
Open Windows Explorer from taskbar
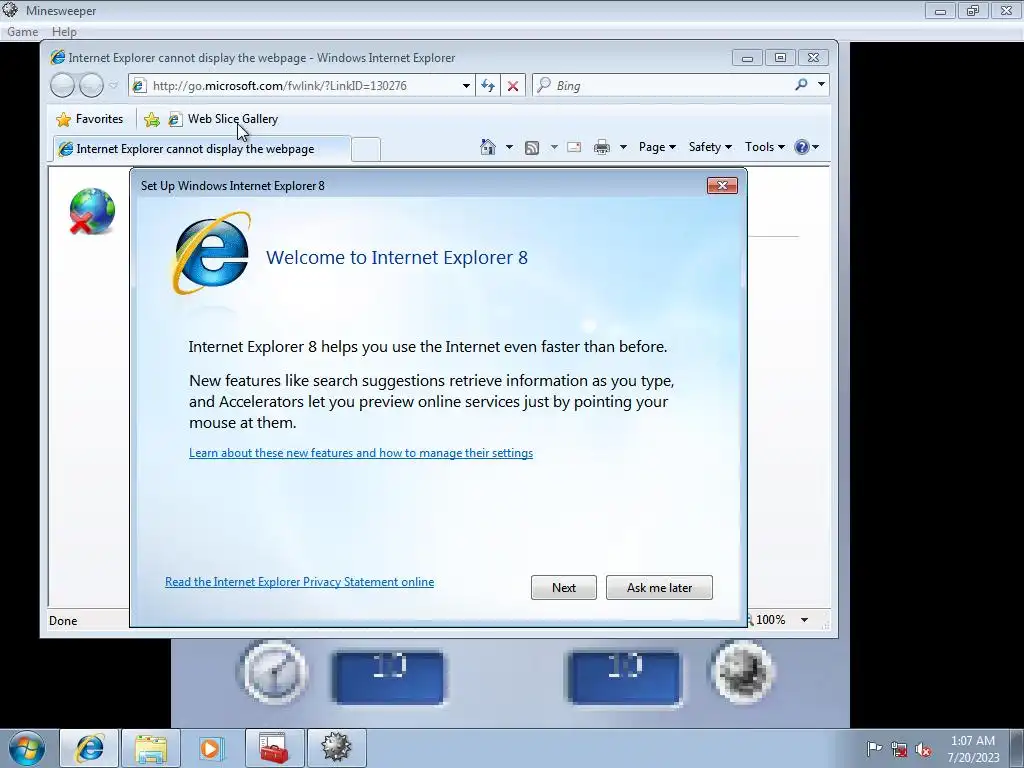[x=151, y=748]
